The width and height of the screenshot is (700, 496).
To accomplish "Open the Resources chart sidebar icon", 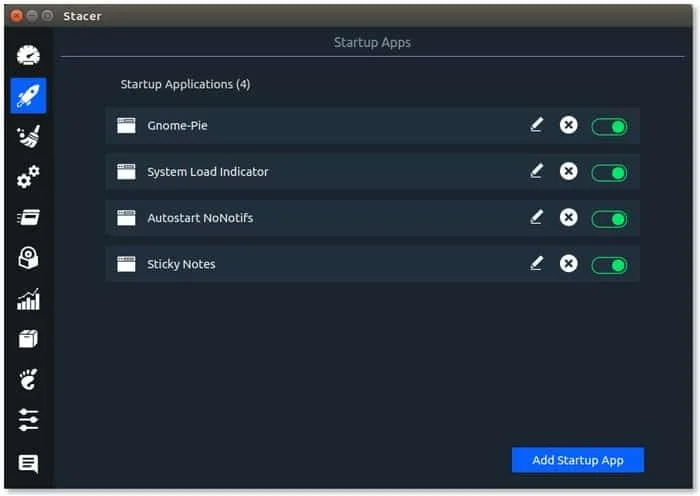I will pyautogui.click(x=28, y=299).
